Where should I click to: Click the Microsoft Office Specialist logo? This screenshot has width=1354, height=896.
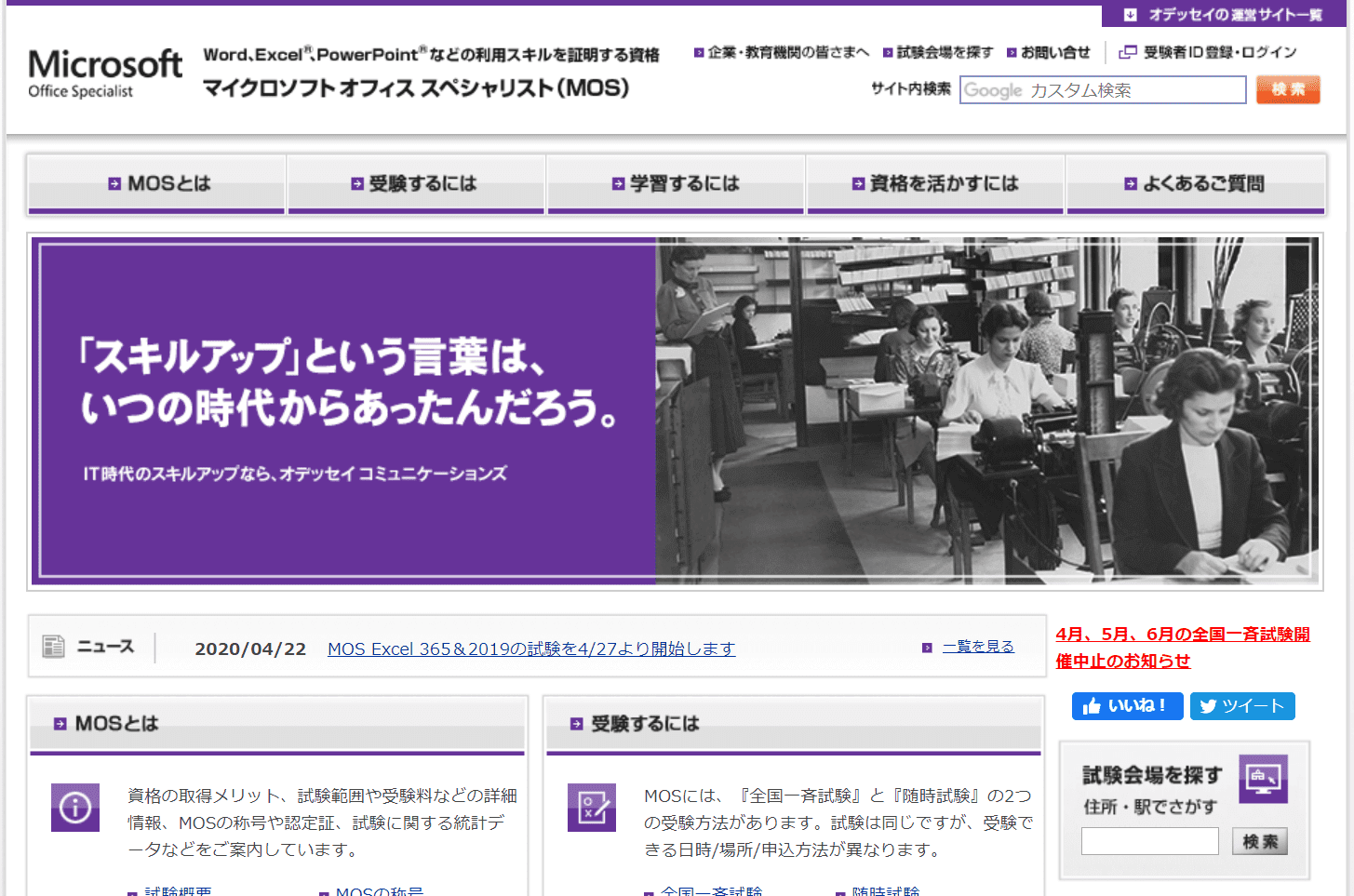pos(105,74)
